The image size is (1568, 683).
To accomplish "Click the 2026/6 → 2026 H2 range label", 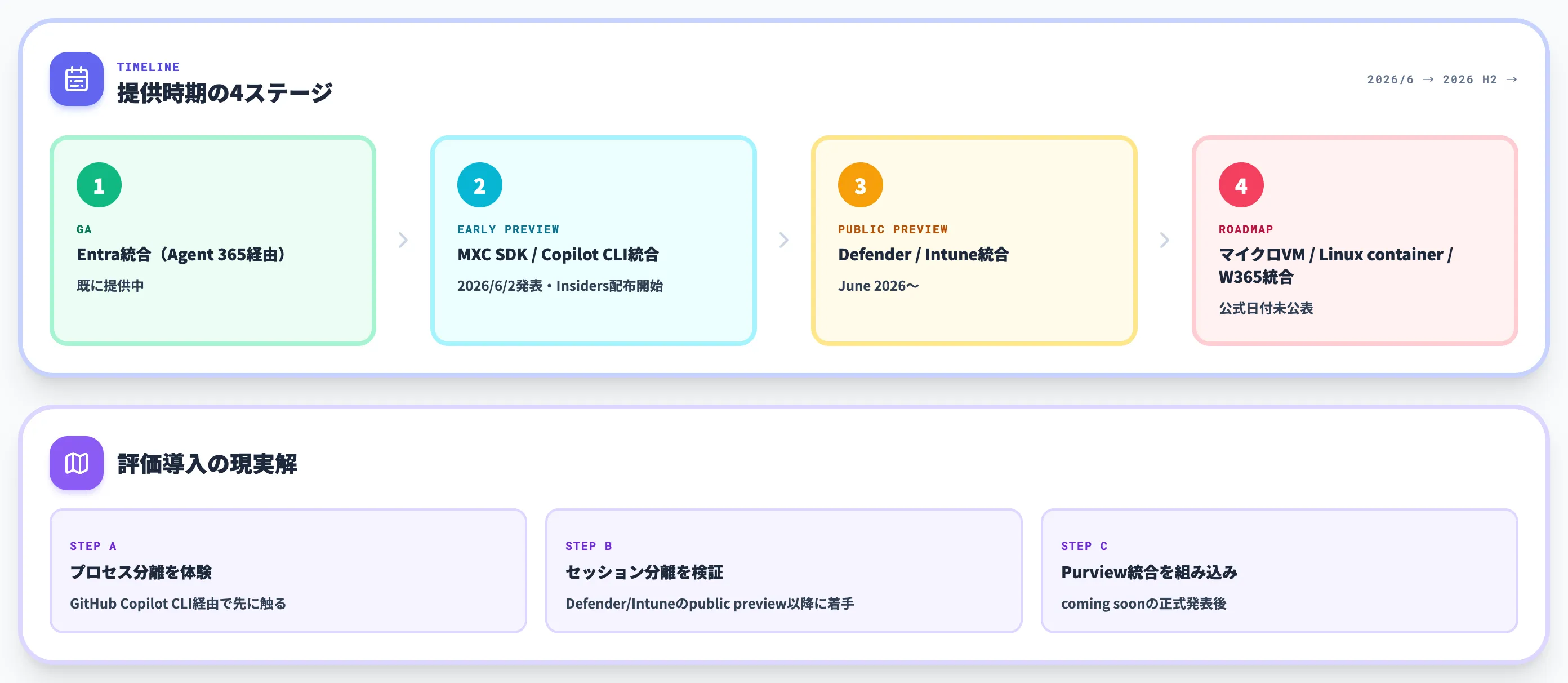I will tap(1442, 80).
